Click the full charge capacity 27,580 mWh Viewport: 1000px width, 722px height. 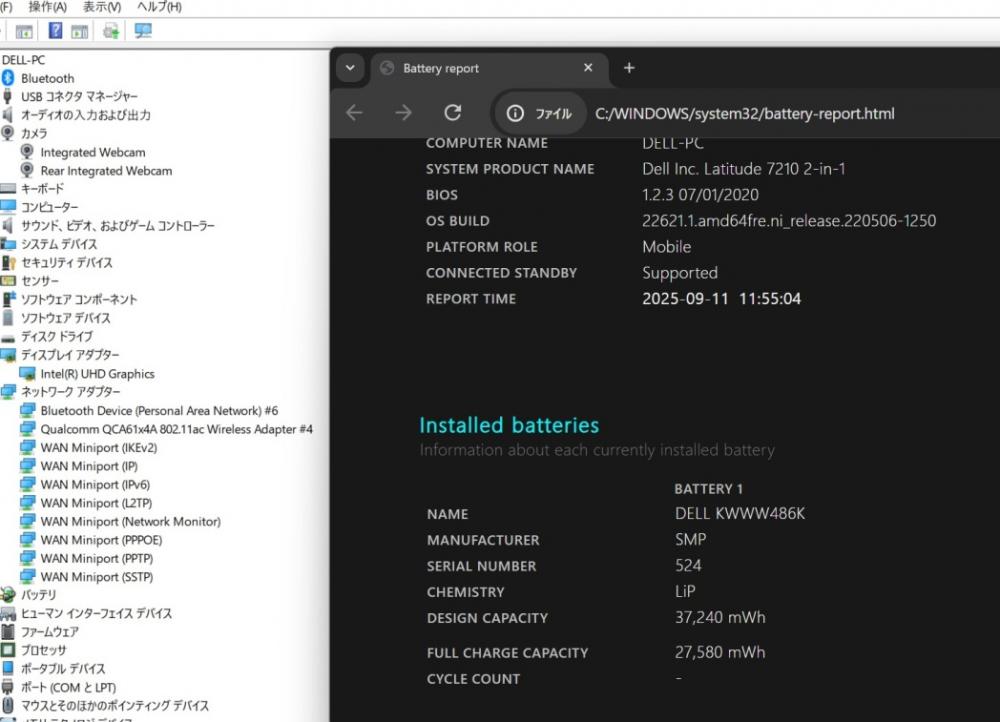(x=720, y=652)
